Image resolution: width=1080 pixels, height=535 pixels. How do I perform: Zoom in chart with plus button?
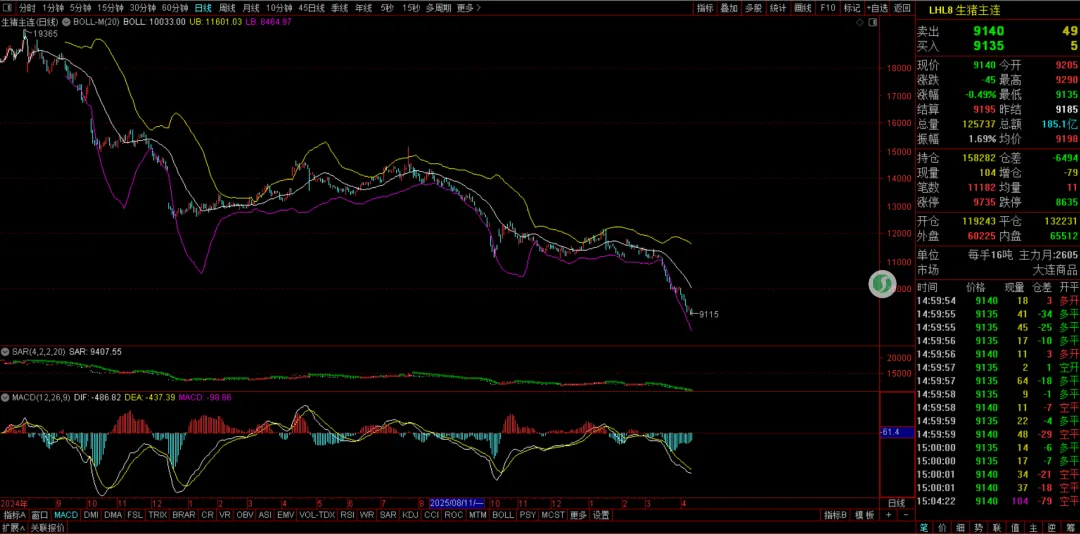tap(889, 515)
